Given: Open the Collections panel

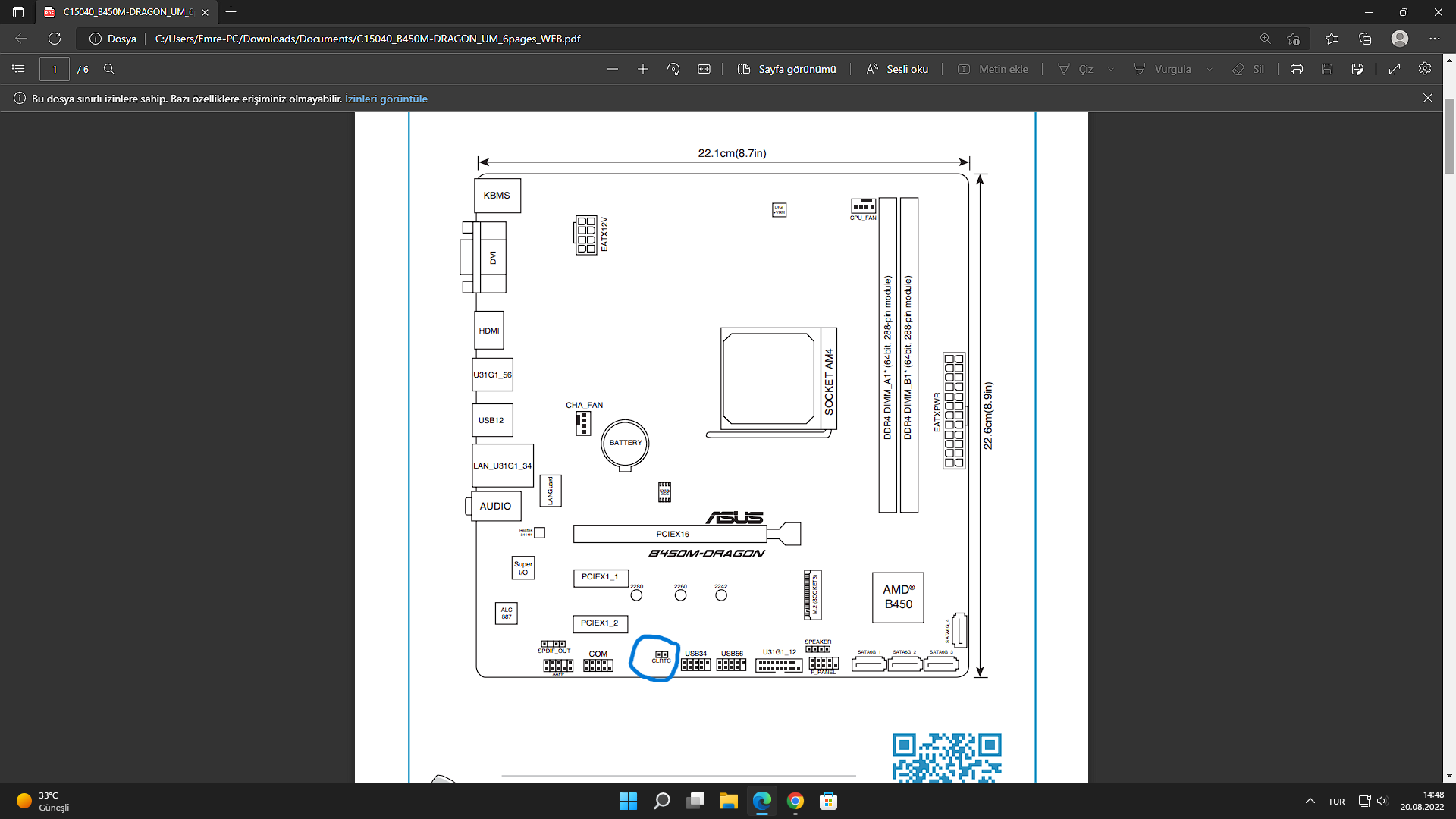Looking at the screenshot, I should [x=1366, y=39].
